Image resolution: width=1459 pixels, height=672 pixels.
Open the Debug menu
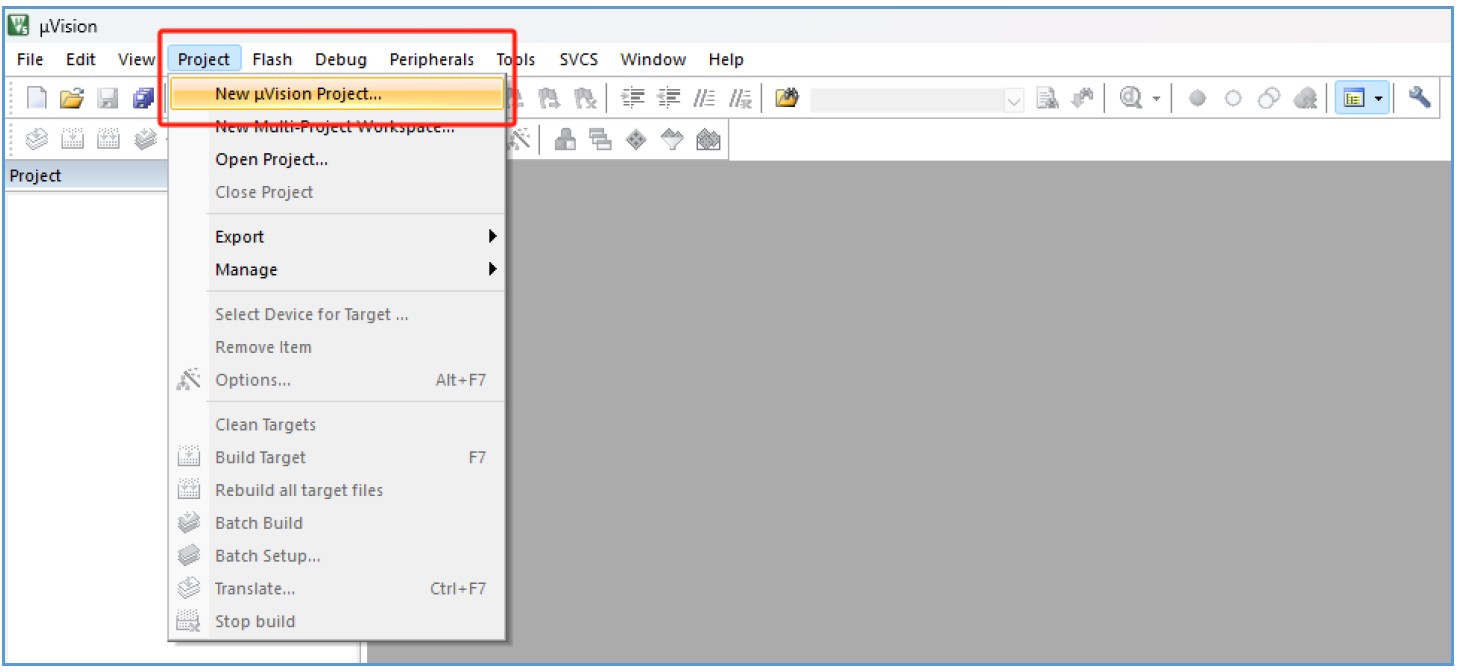[341, 59]
